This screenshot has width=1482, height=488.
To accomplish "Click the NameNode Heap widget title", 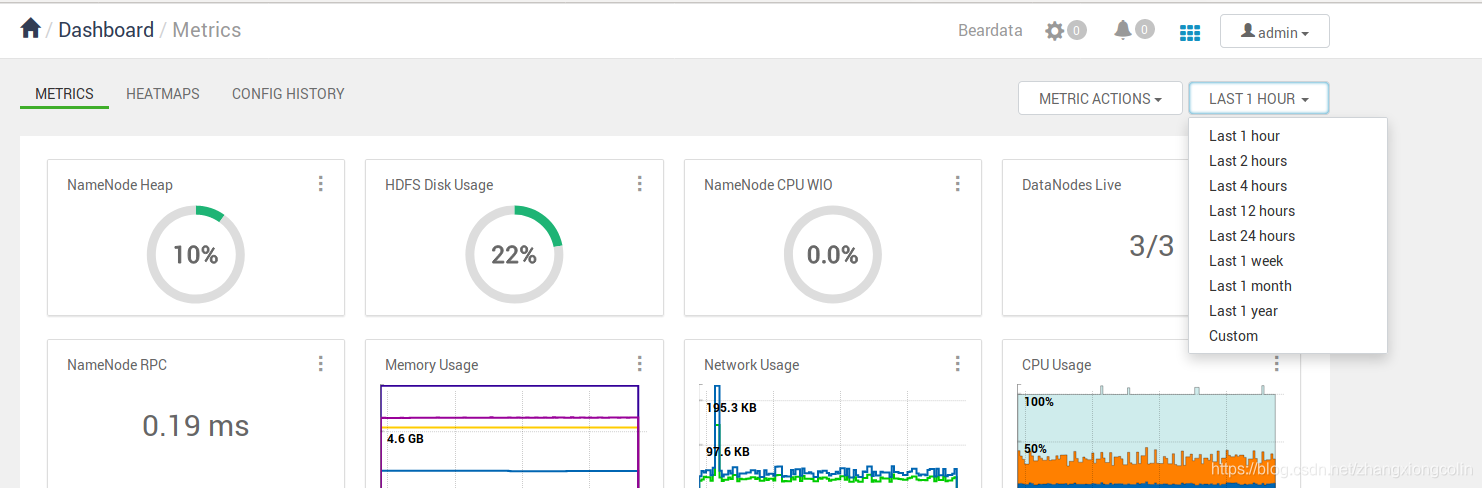I will click(x=120, y=185).
